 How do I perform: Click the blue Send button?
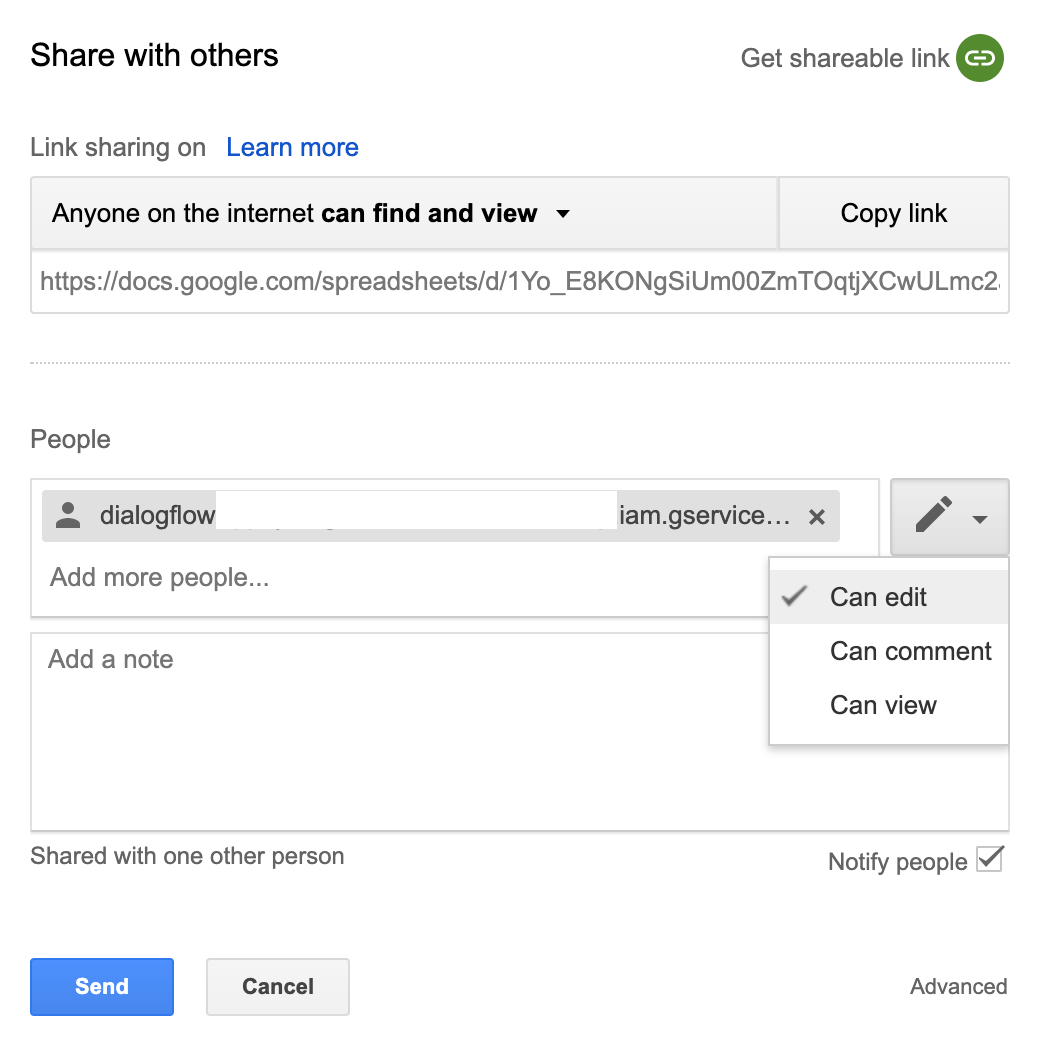(102, 986)
